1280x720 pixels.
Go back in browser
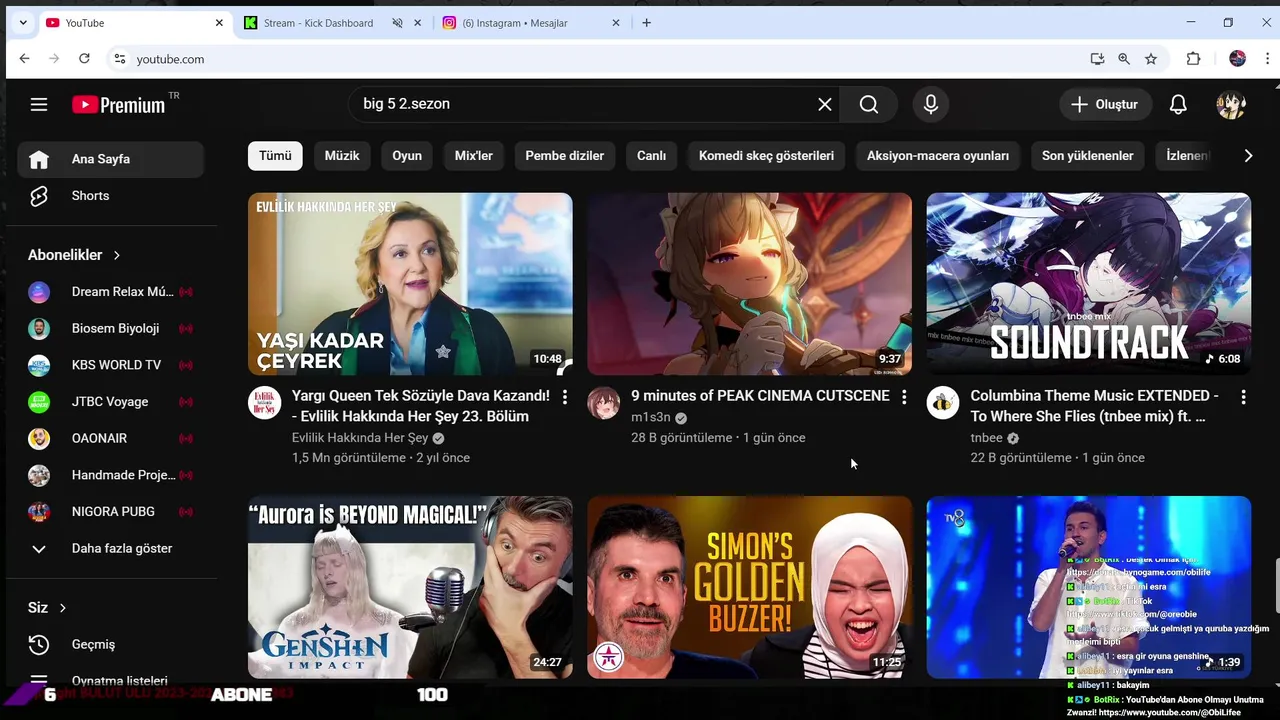24,59
